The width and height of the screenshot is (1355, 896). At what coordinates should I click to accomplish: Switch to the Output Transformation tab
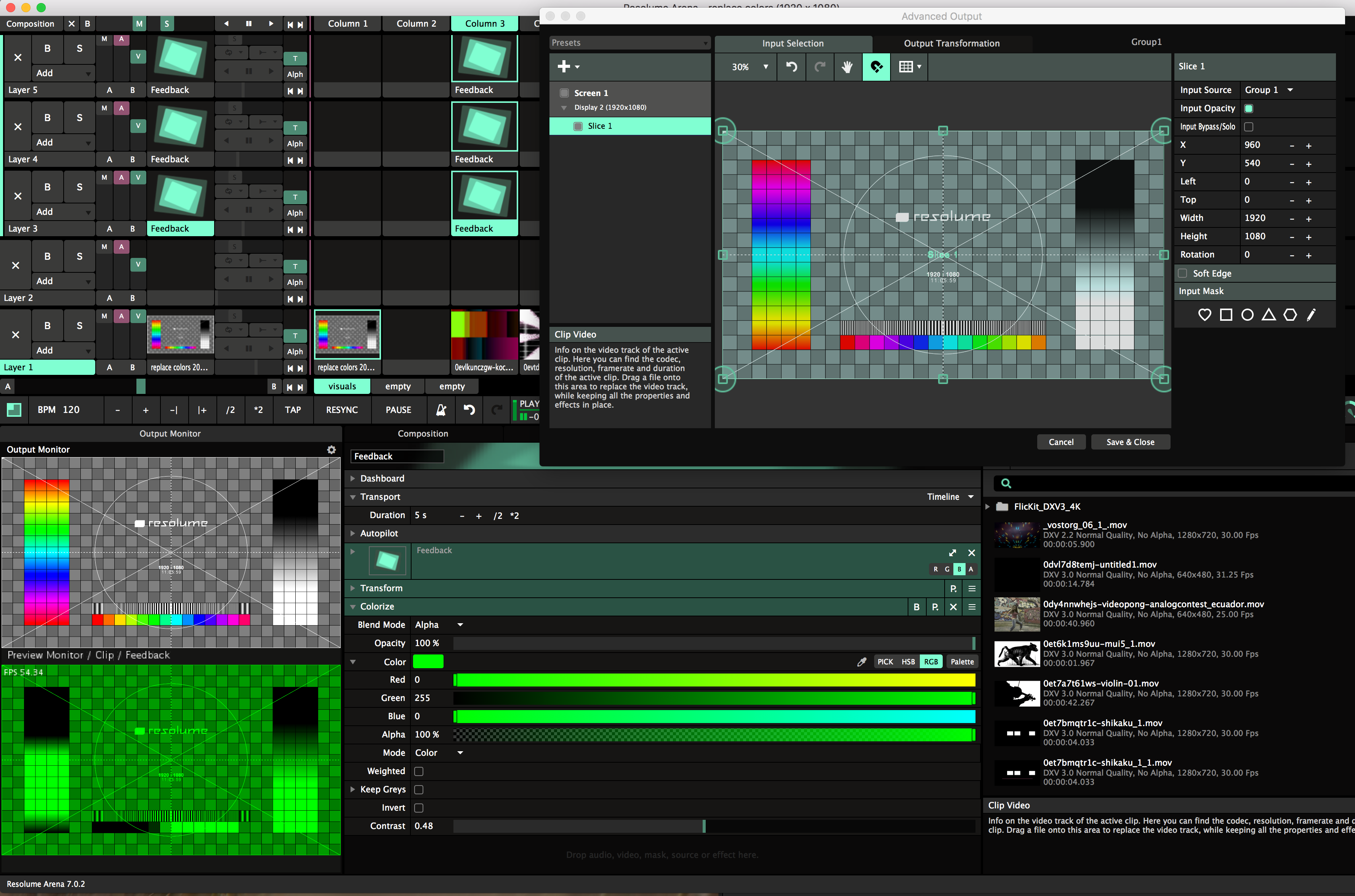tap(951, 43)
